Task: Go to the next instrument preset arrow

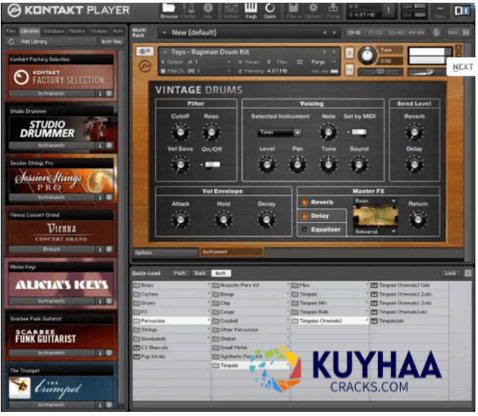Action: [333, 52]
